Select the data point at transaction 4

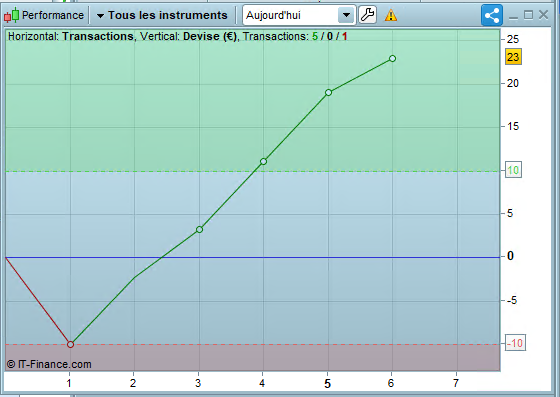tap(264, 162)
